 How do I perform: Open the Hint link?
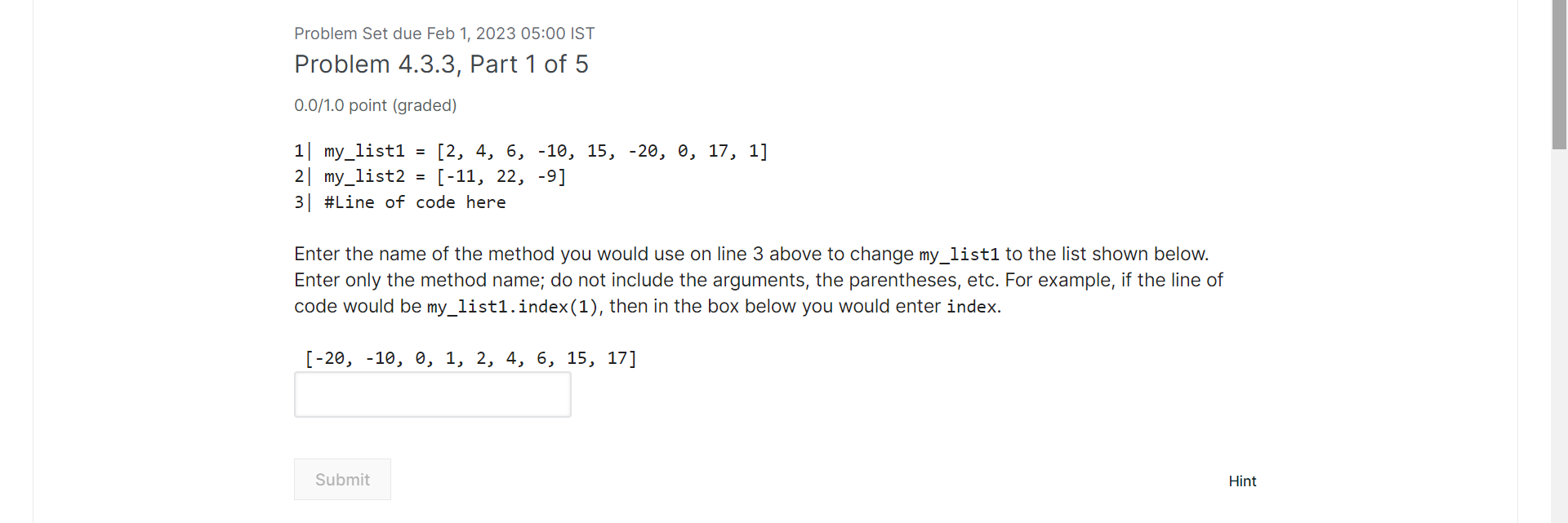pos(1242,481)
